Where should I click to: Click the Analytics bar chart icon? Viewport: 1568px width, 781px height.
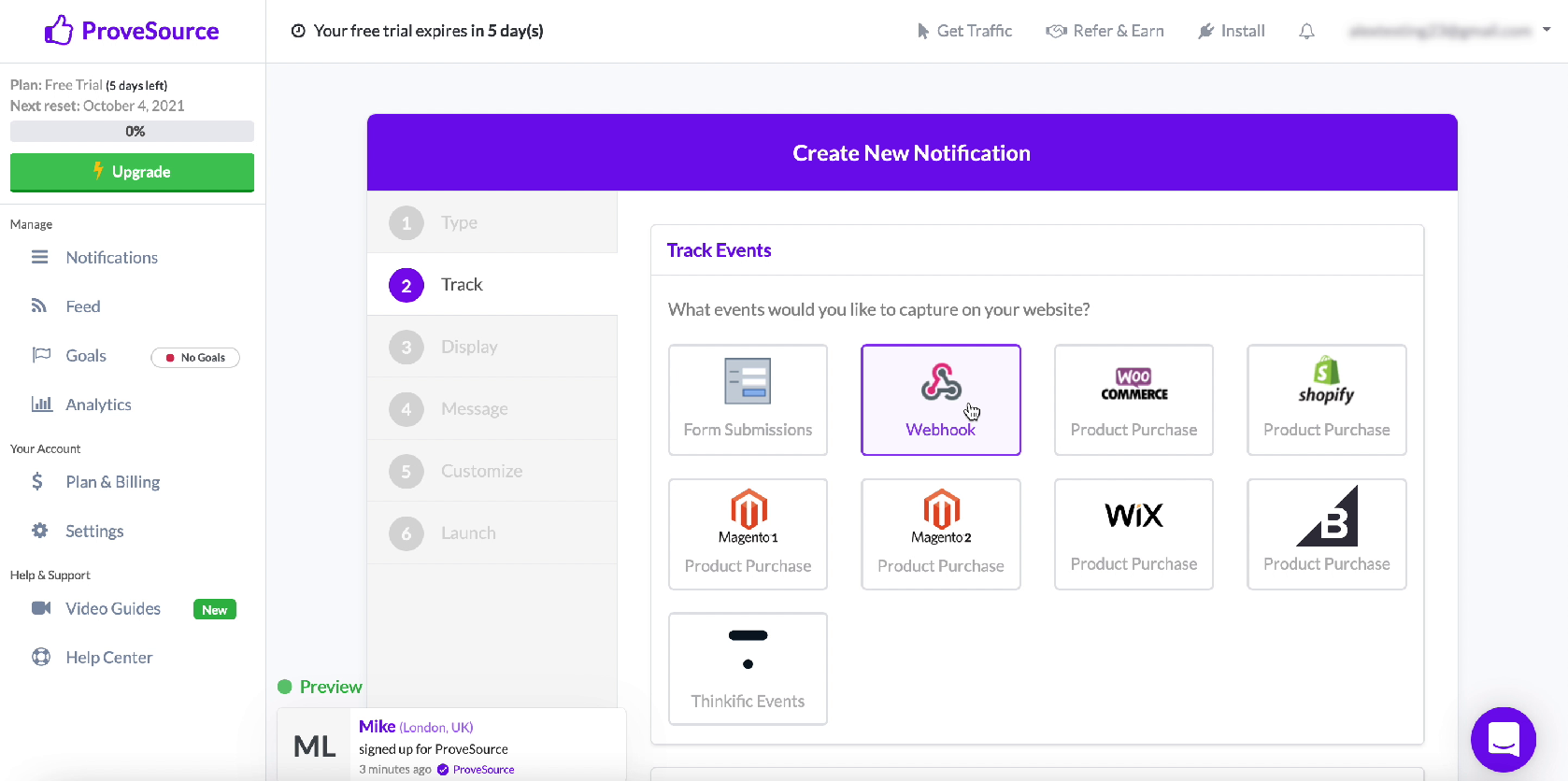tap(41, 404)
